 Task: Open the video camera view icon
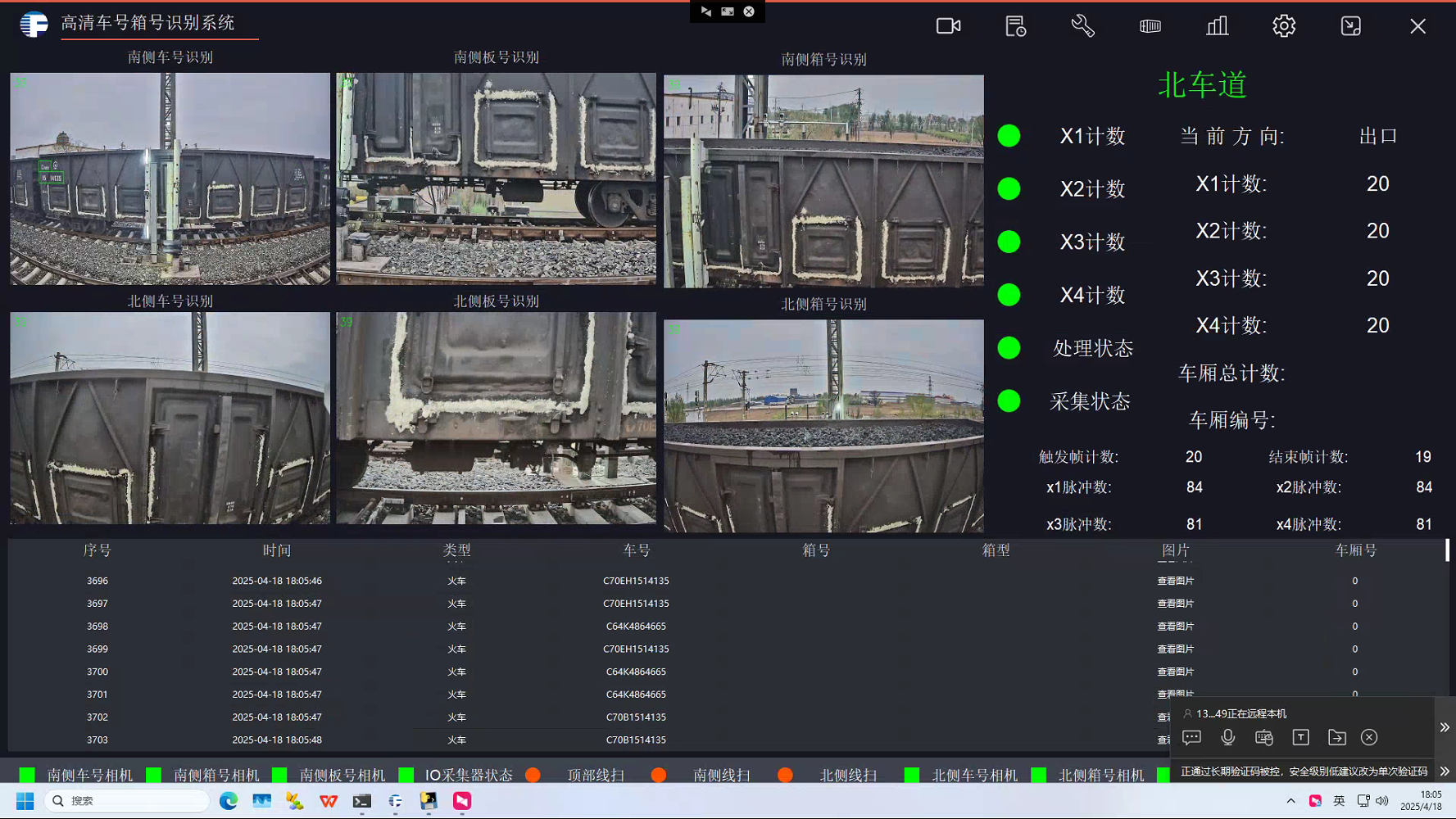tap(948, 26)
